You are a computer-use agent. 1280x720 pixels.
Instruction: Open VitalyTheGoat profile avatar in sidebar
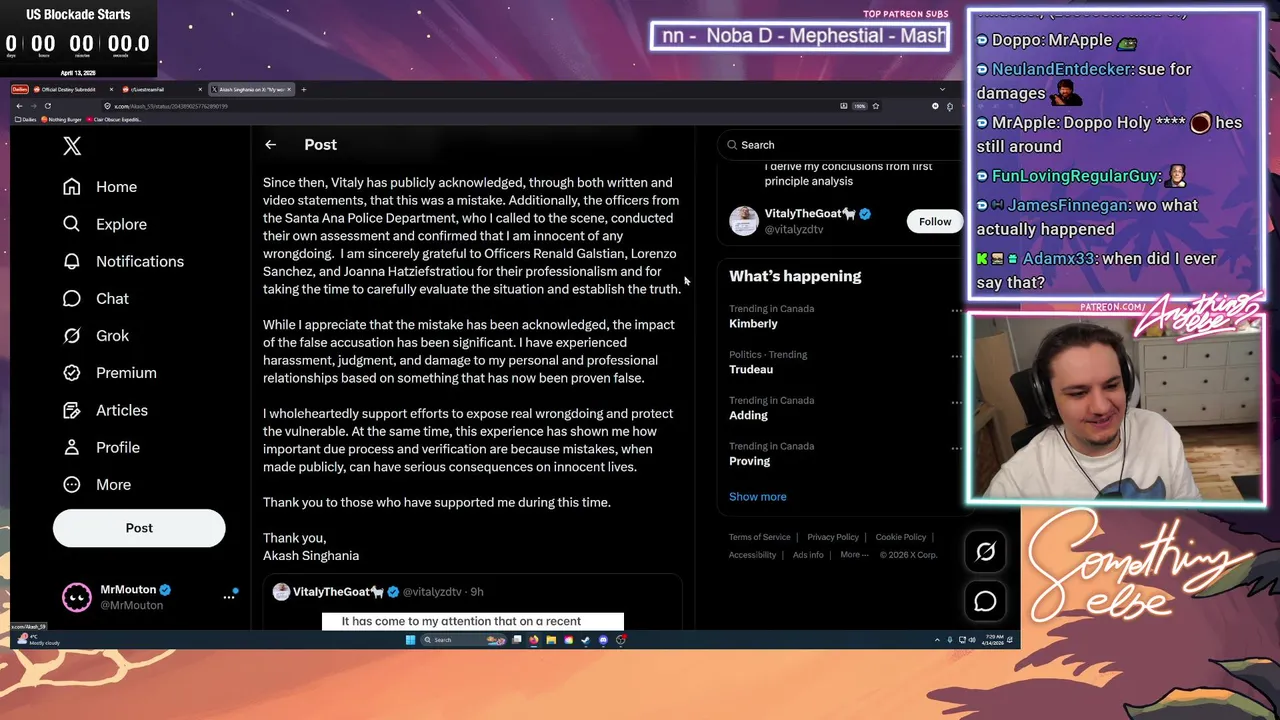pyautogui.click(x=744, y=221)
